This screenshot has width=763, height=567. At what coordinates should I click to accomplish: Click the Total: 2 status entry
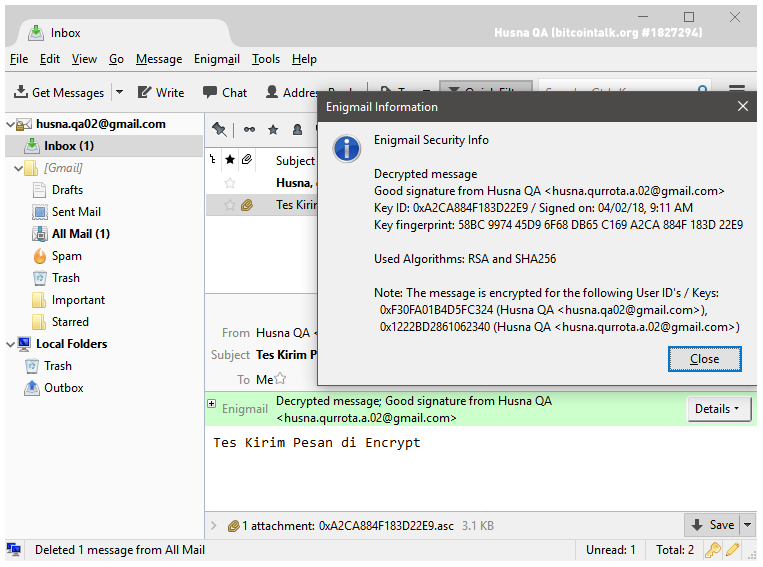click(x=674, y=550)
